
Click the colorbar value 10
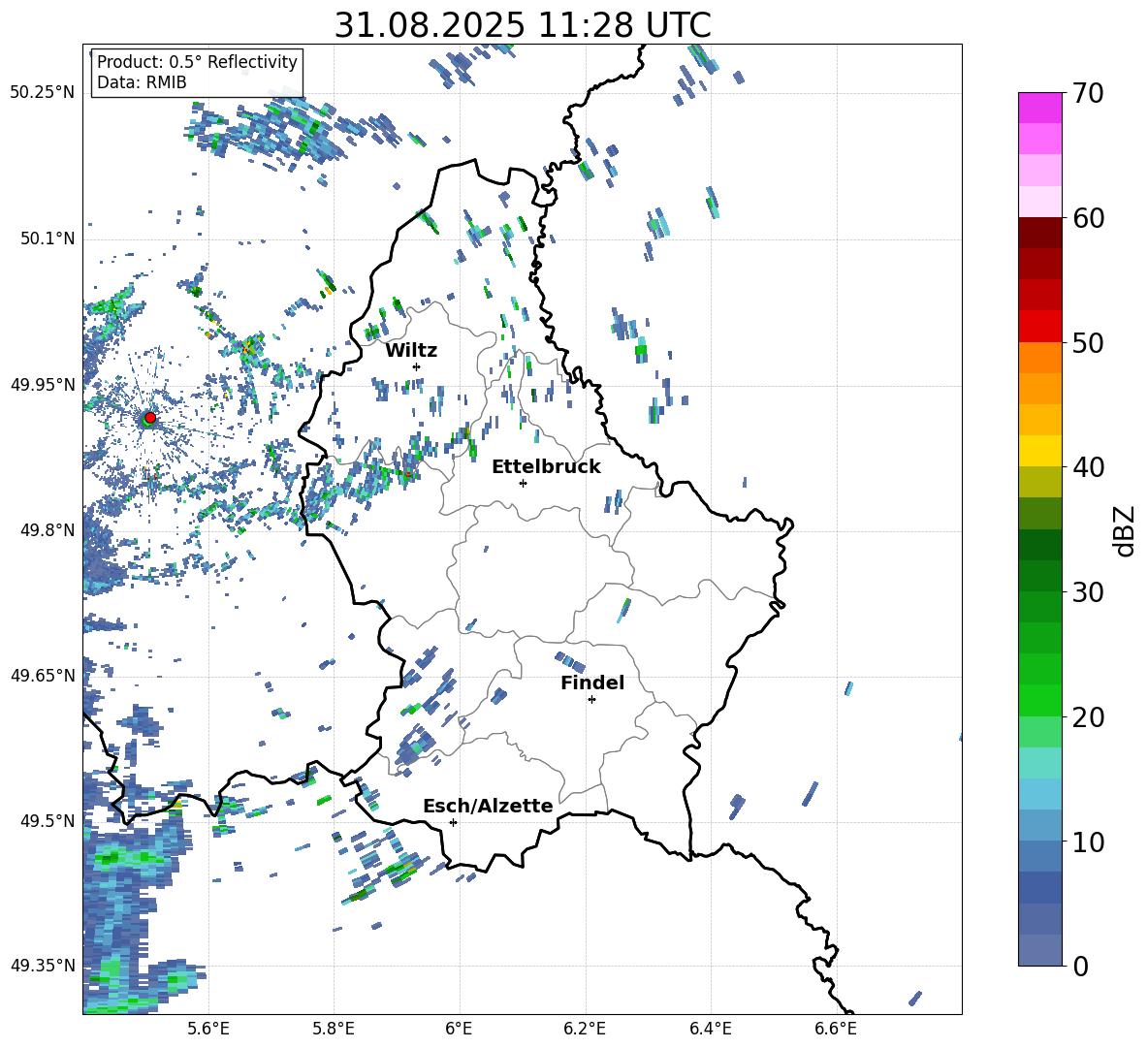(x=1088, y=842)
